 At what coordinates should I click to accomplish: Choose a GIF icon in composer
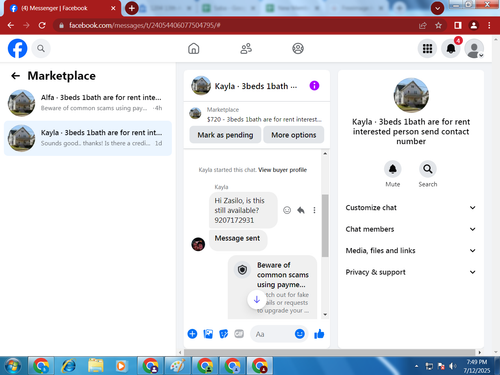point(239,334)
